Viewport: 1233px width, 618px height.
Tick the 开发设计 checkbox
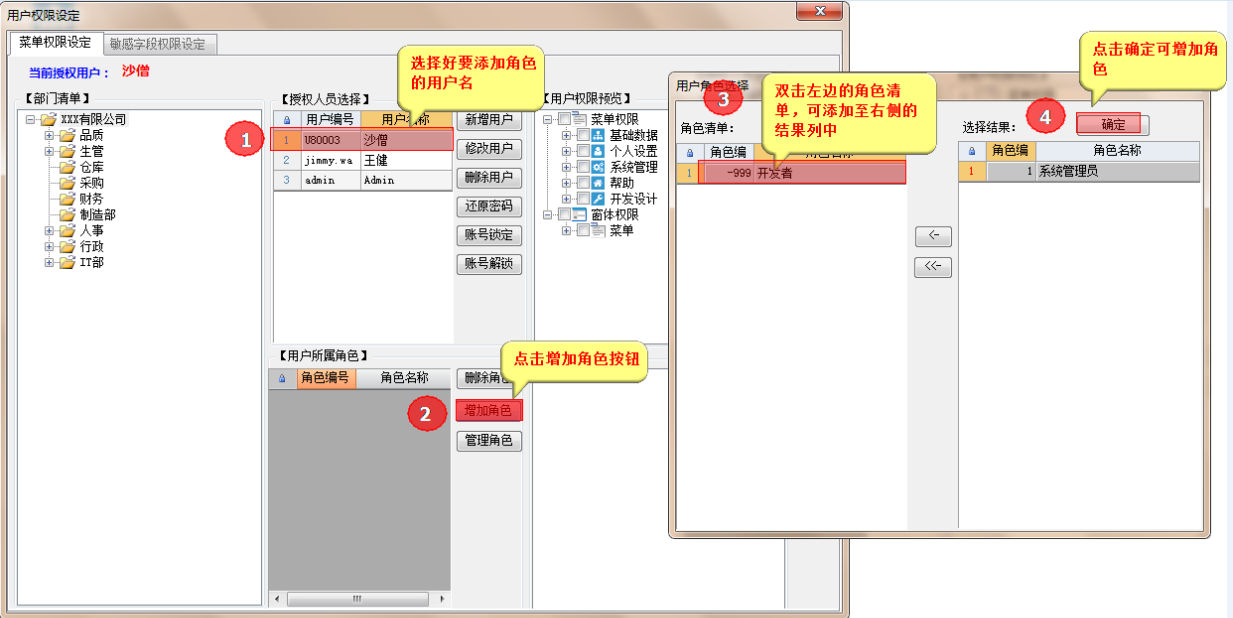coord(584,199)
